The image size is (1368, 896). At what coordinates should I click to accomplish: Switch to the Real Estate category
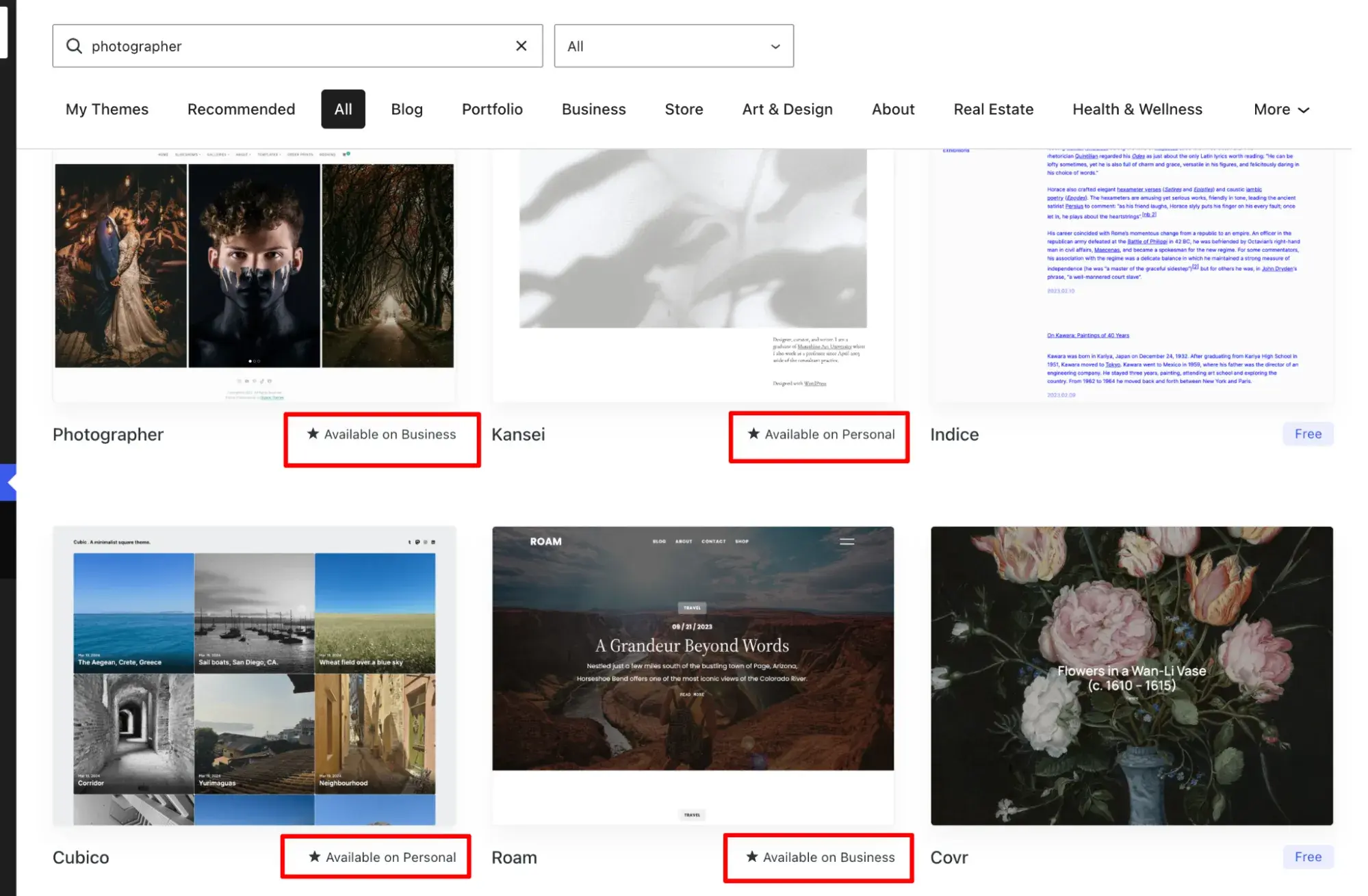tap(993, 109)
